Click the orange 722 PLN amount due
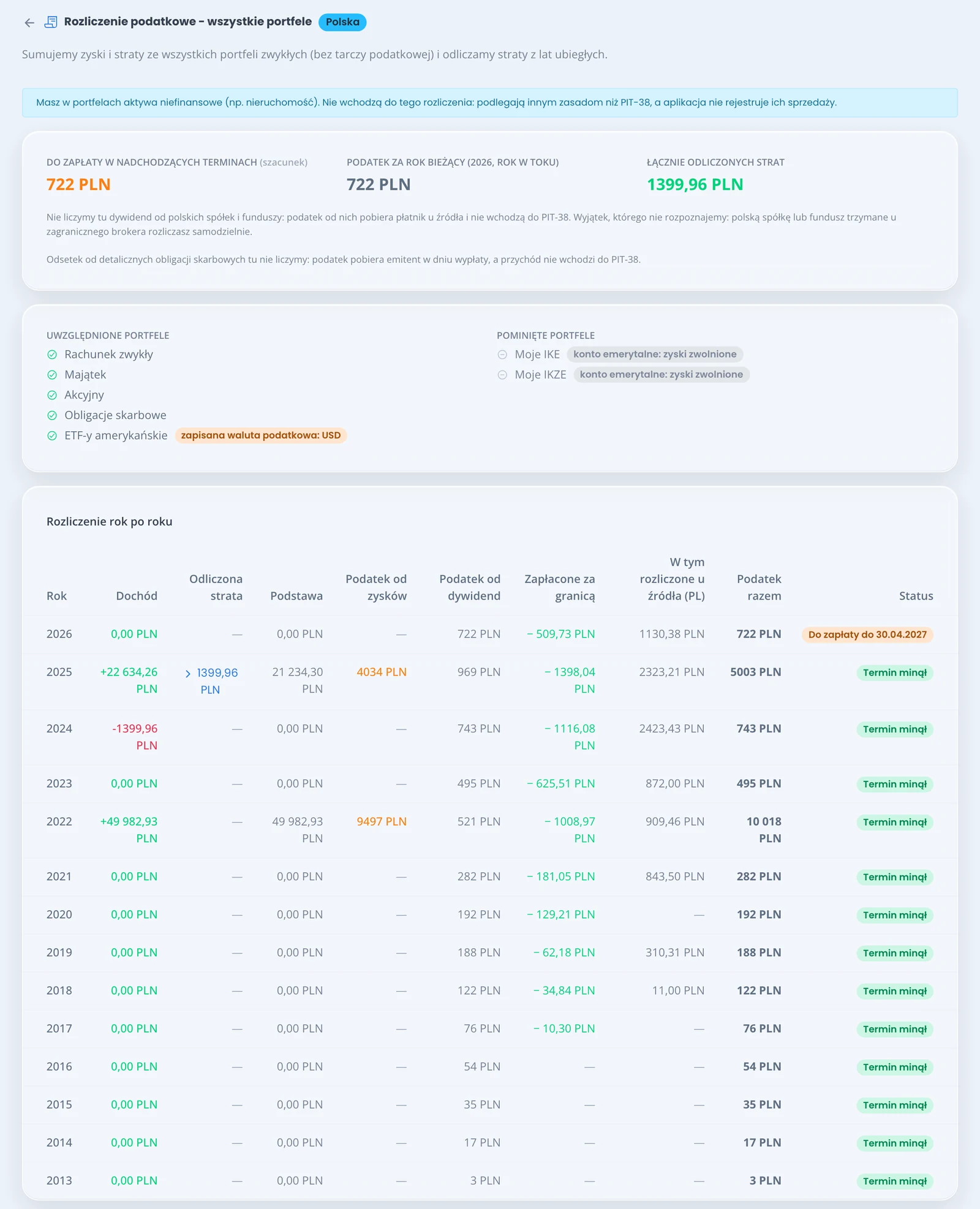The height and width of the screenshot is (1209, 980). (78, 184)
